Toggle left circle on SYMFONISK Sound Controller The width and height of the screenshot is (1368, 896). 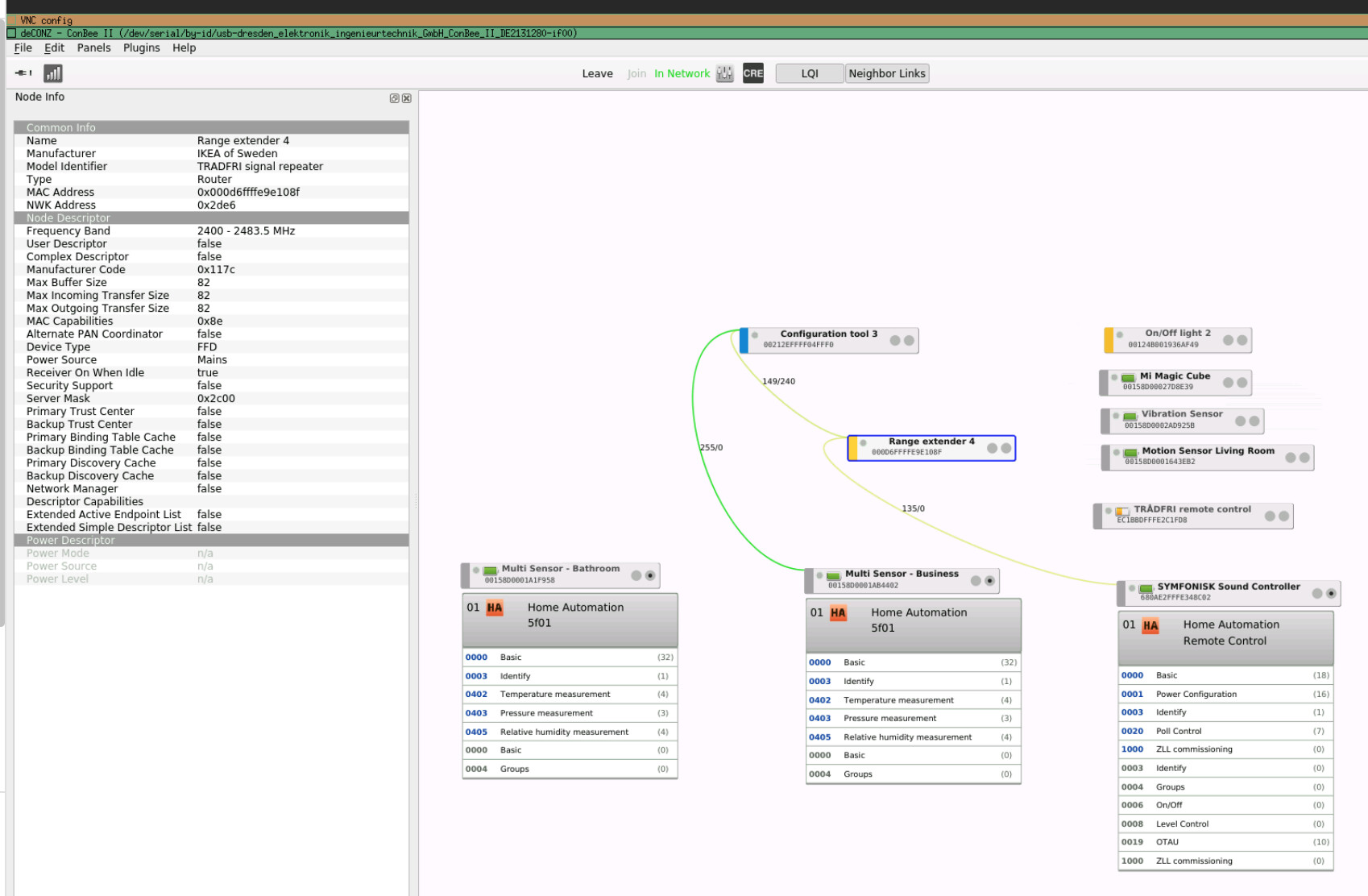[x=1317, y=593]
